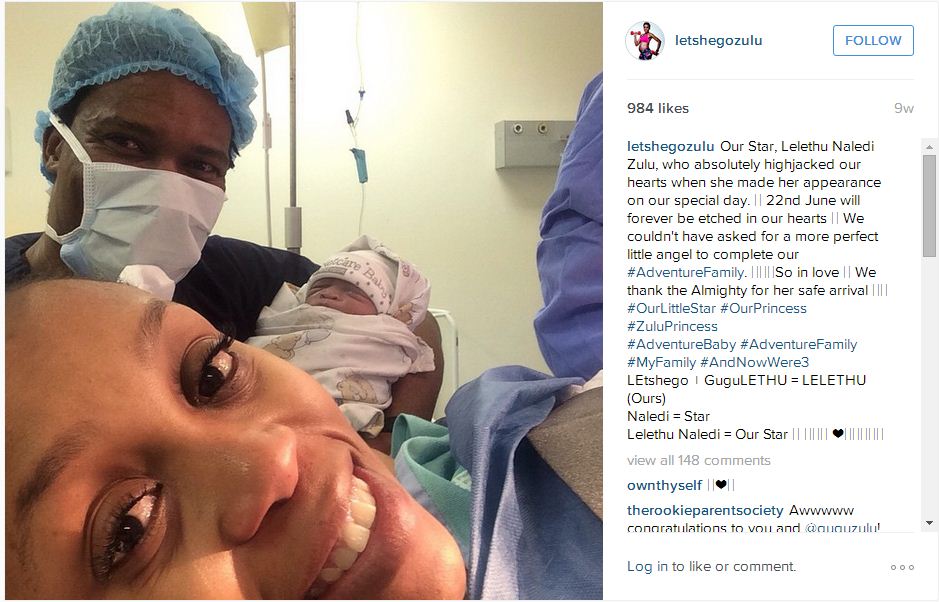Click scrollbar down arrow in comments

[x=929, y=523]
